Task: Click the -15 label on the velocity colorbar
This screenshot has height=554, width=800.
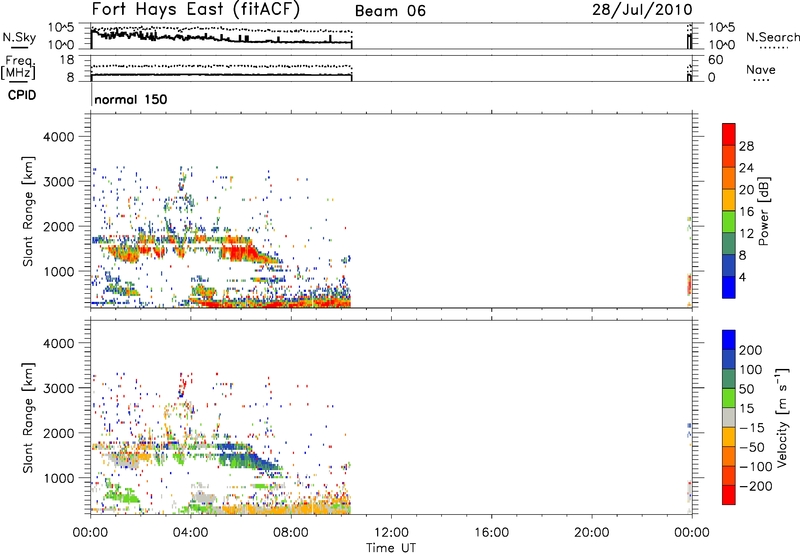Action: tap(752, 428)
